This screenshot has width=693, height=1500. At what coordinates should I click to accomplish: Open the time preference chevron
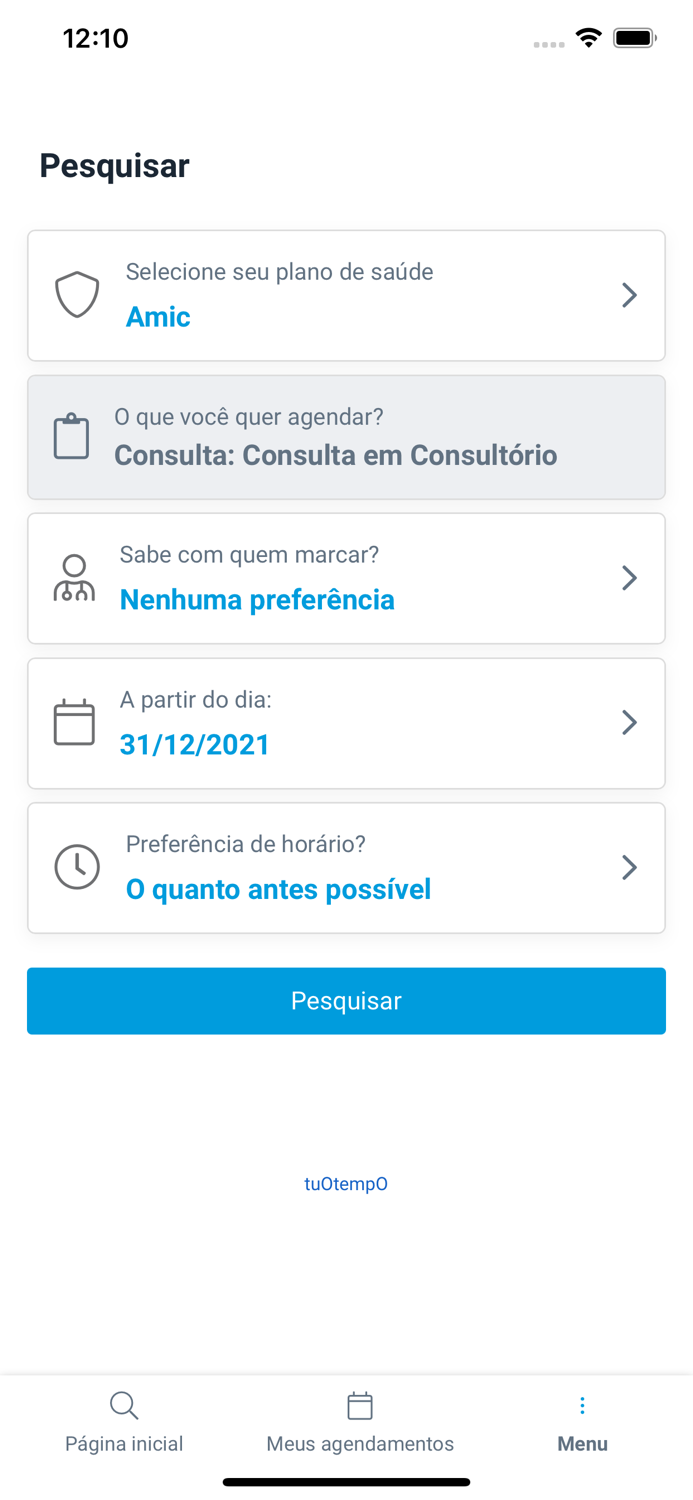point(629,868)
